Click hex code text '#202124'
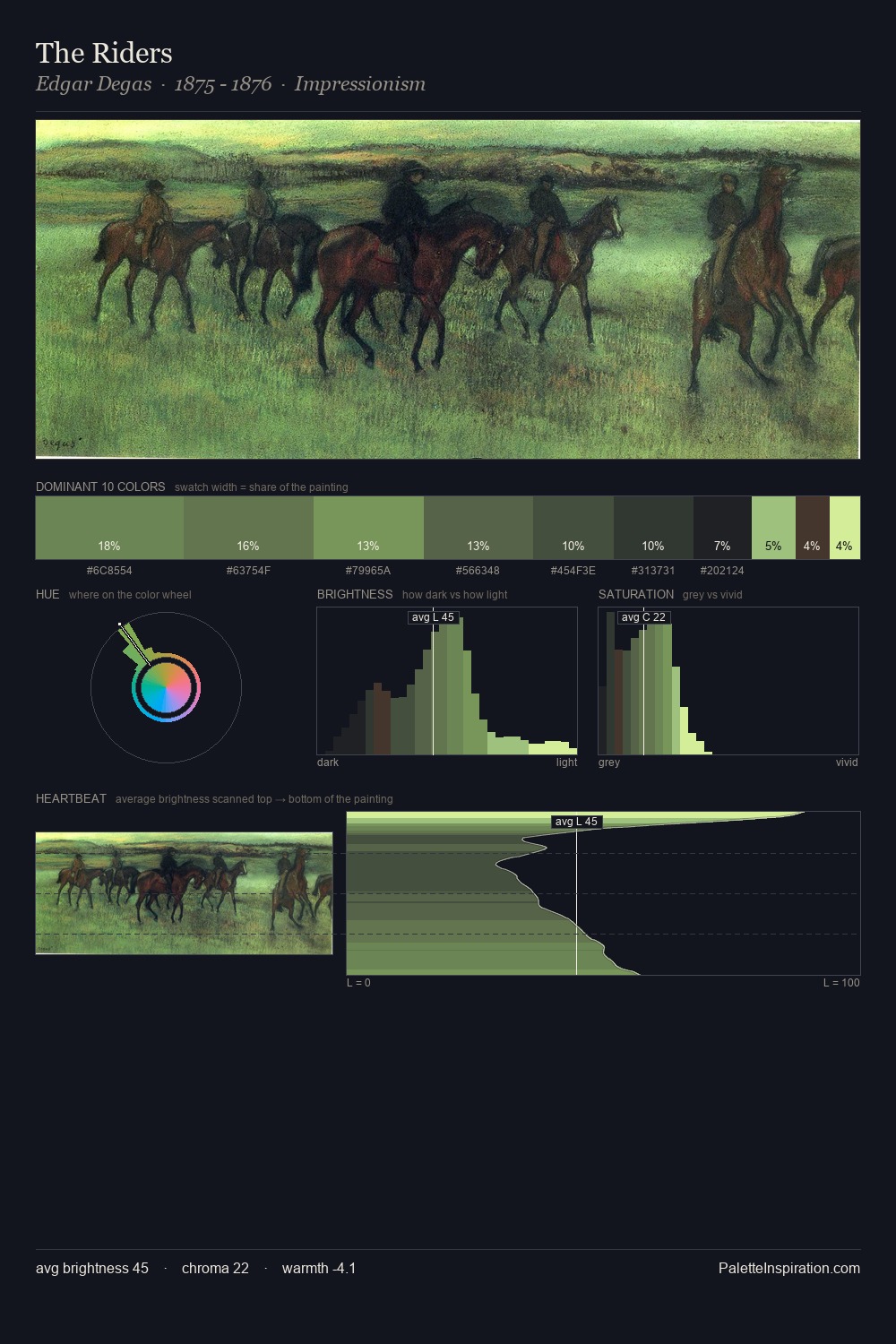 point(722,571)
